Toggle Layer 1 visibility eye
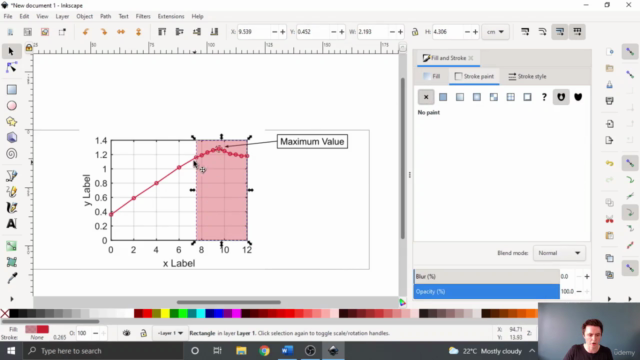 [127, 333]
